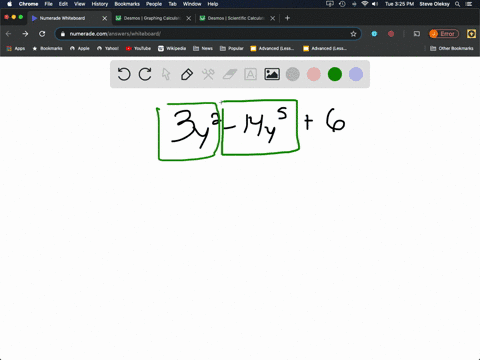Insert an image with the picture icon

click(272, 74)
